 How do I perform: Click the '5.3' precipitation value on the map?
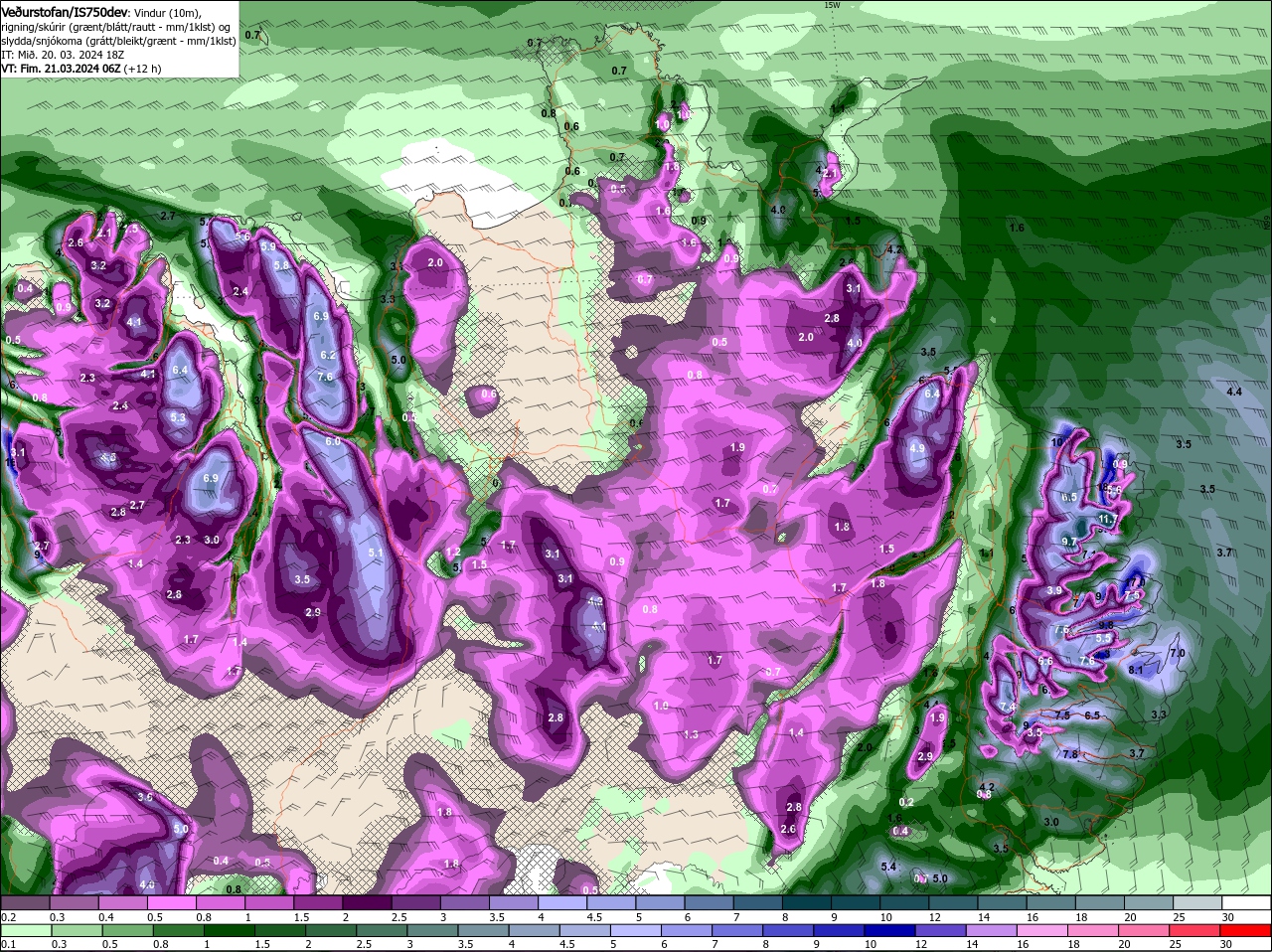pyautogui.click(x=178, y=418)
